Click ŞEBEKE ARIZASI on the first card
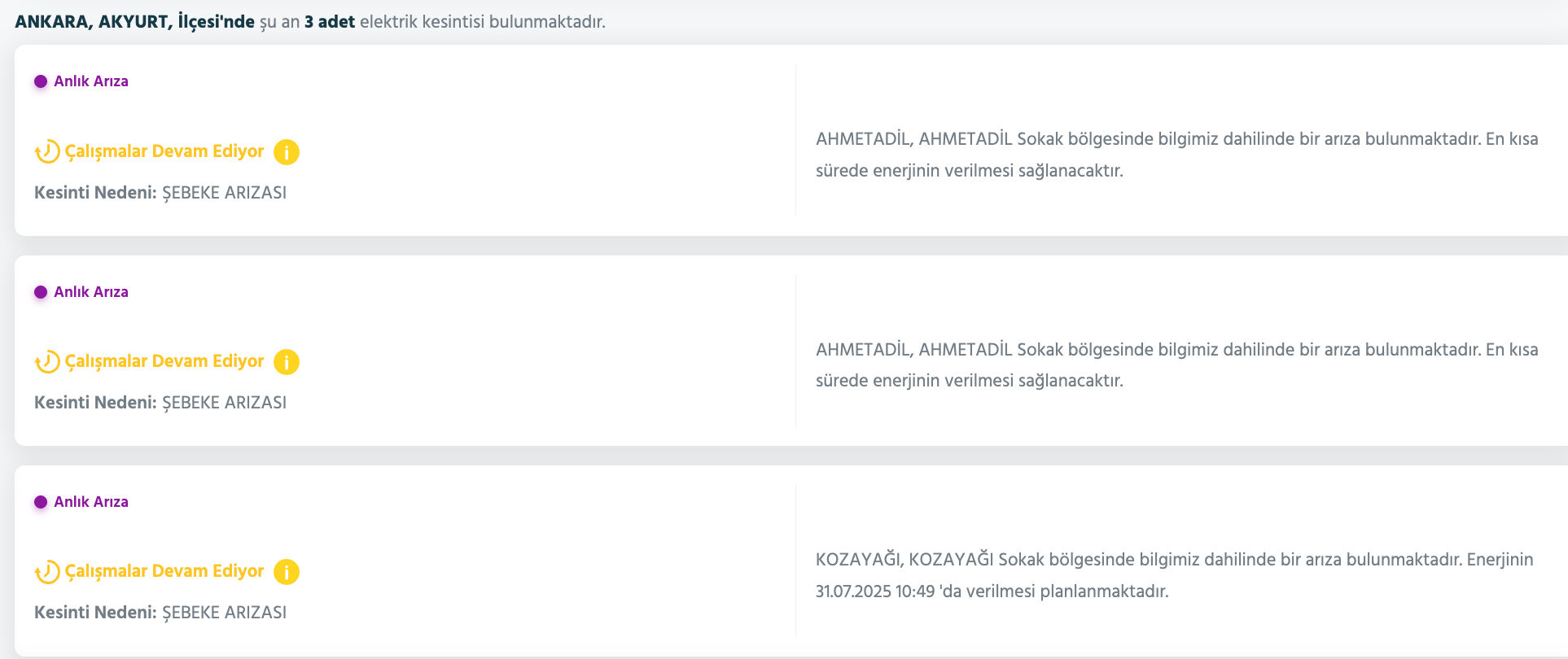The height and width of the screenshot is (659, 1568). (x=225, y=193)
